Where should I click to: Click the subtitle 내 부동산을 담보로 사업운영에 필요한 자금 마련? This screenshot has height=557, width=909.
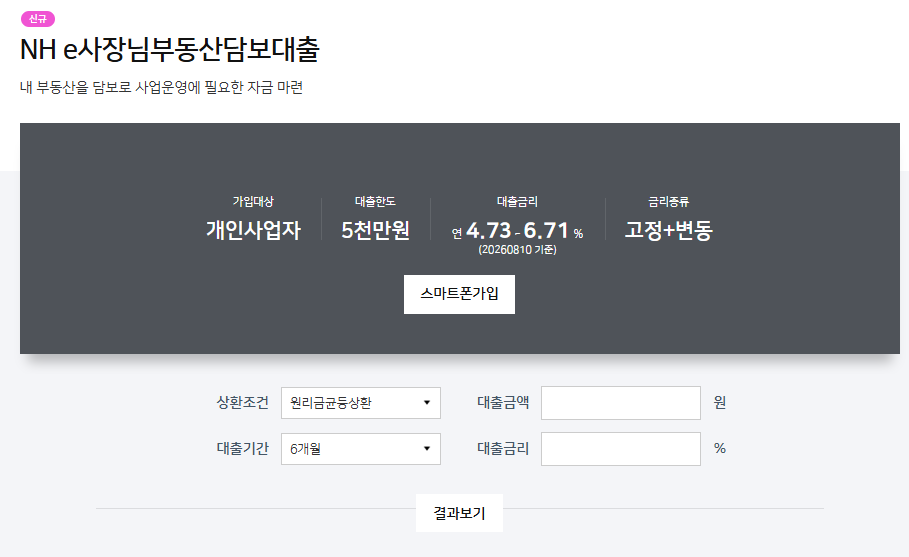point(162,88)
